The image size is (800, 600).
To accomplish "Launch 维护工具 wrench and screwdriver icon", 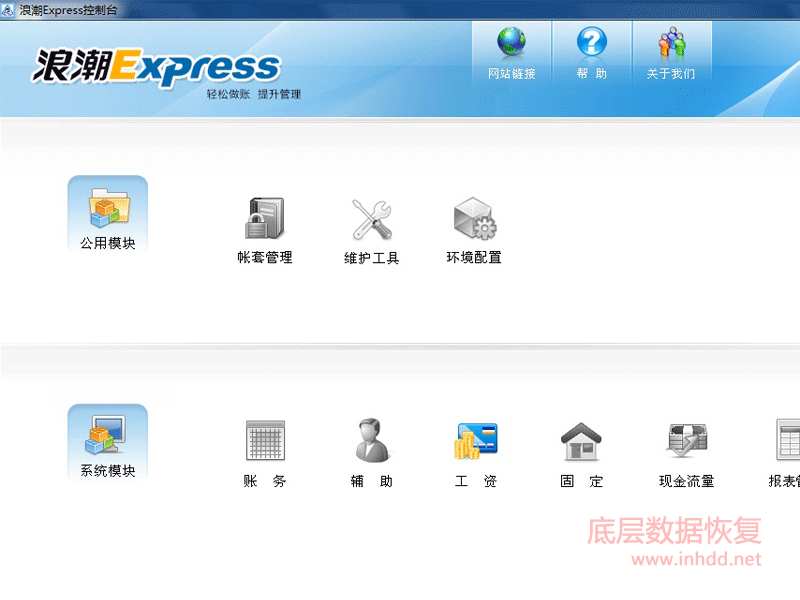I will click(x=372, y=219).
